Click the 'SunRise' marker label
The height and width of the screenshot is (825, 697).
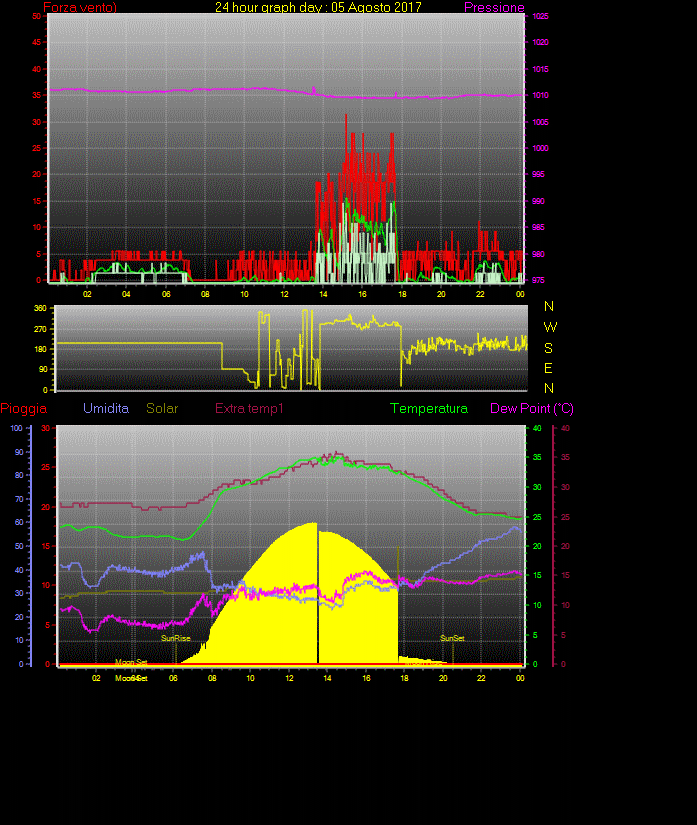coord(176,638)
